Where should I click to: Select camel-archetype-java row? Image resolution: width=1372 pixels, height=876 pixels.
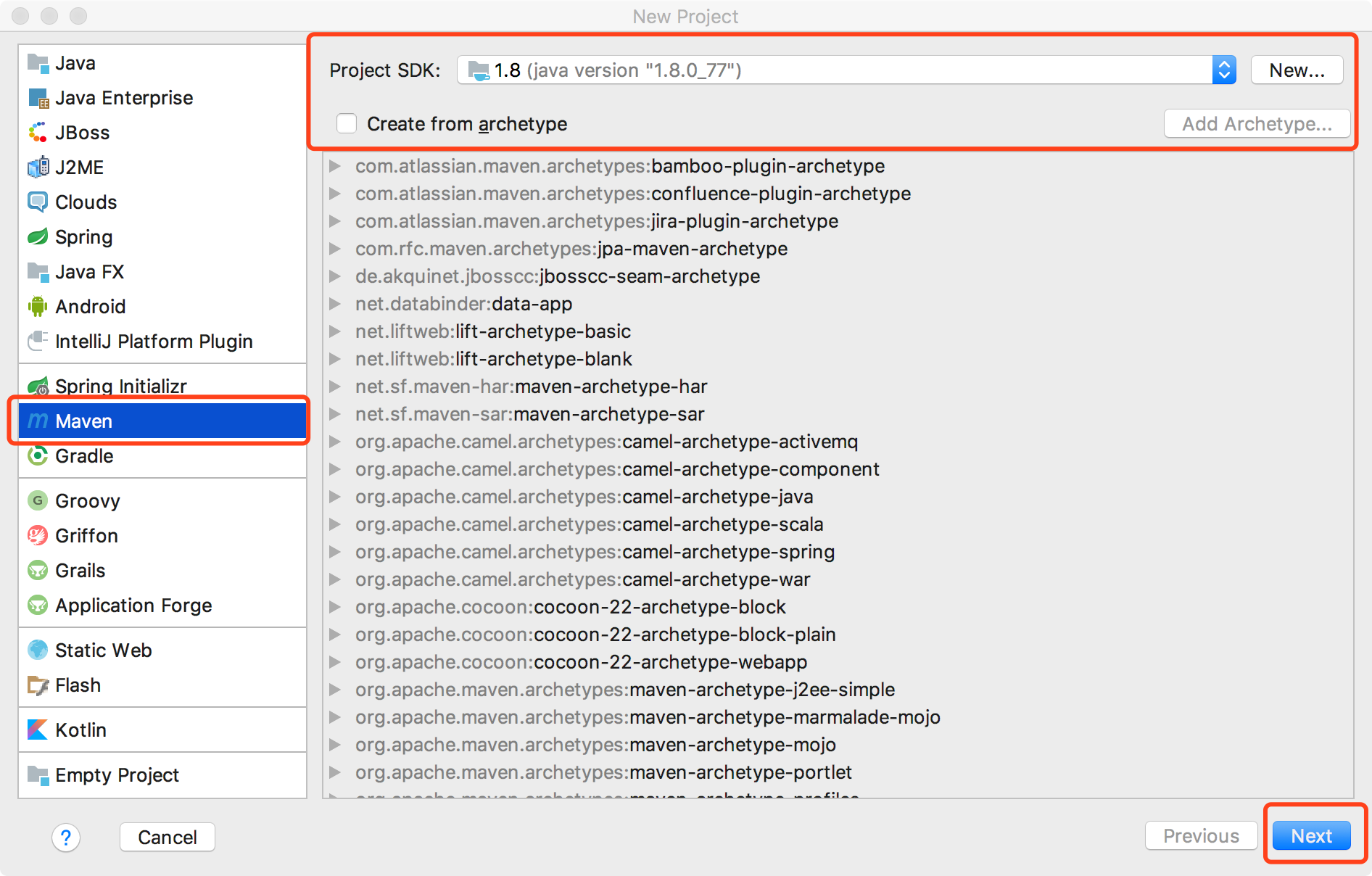[838, 497]
